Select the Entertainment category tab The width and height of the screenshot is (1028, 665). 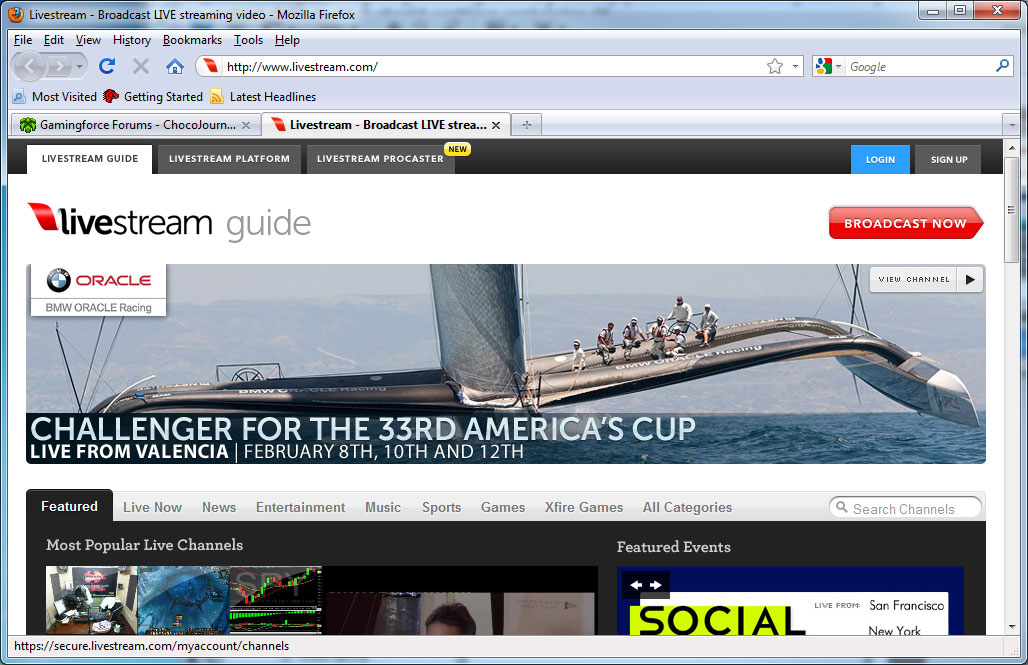pyautogui.click(x=300, y=507)
